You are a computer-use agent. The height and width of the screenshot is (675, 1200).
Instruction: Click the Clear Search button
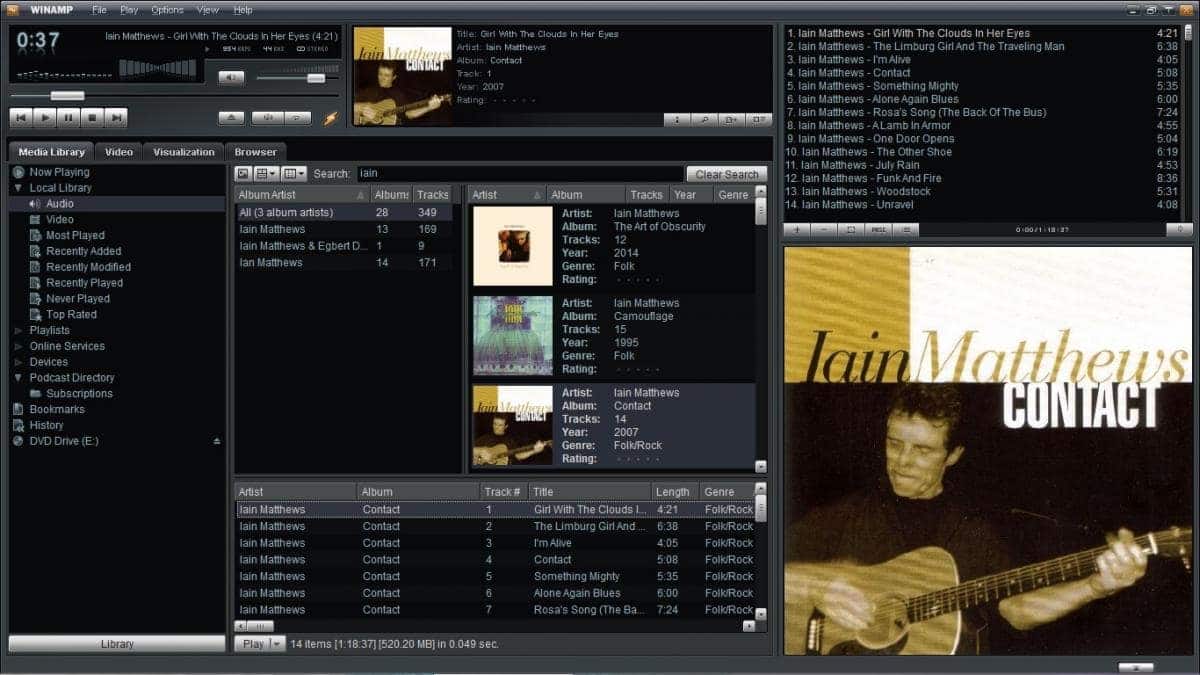(727, 174)
